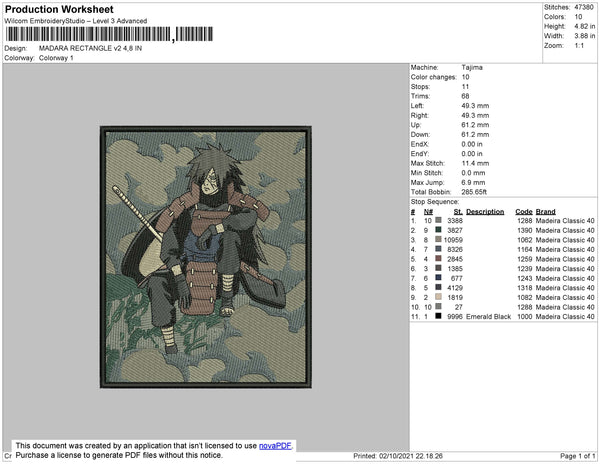This screenshot has height=464, width=600.
Task: Click the 'Production Worksheet' title
Action: [59, 10]
